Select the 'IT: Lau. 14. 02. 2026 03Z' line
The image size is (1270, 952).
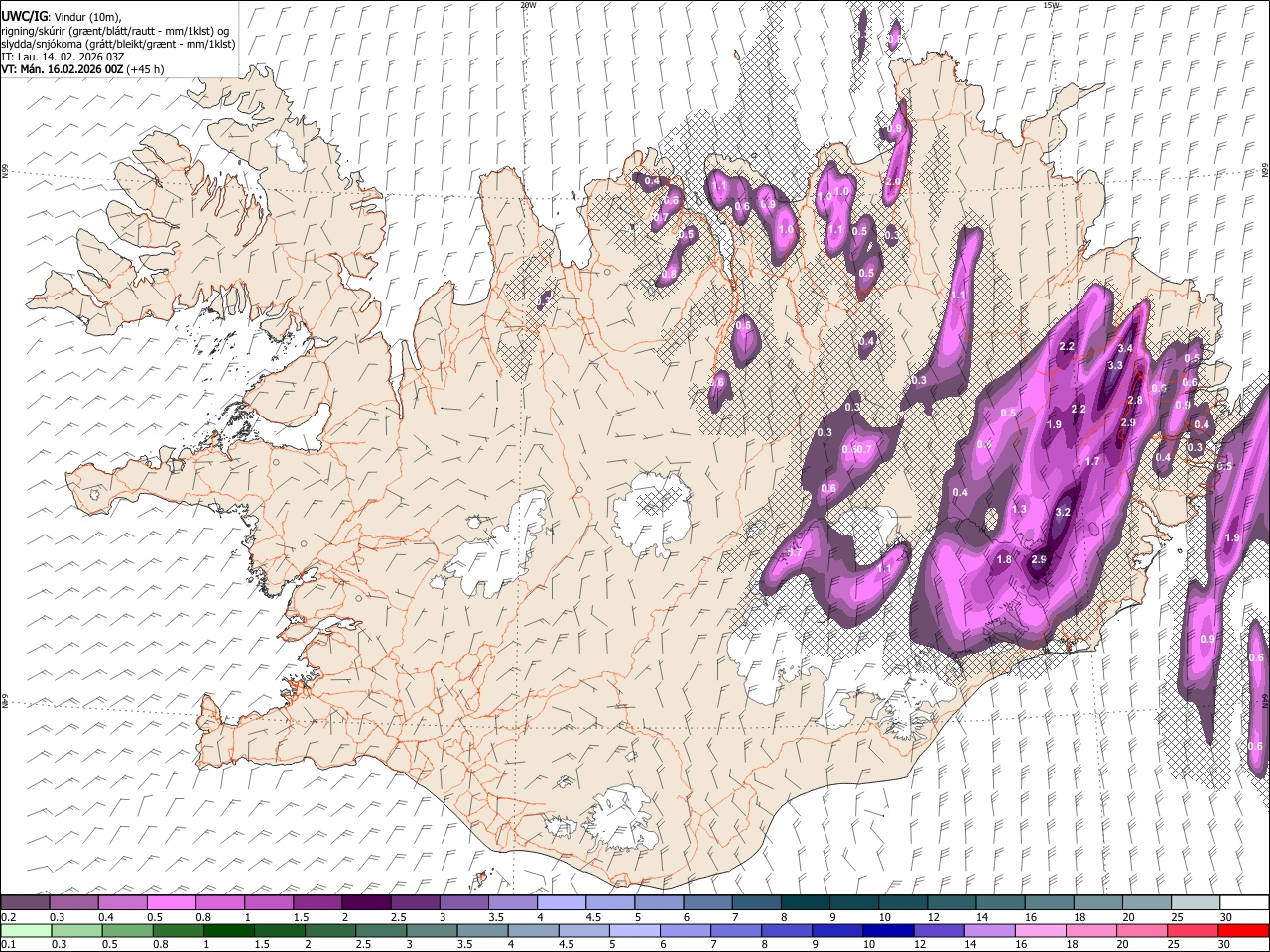(63, 57)
